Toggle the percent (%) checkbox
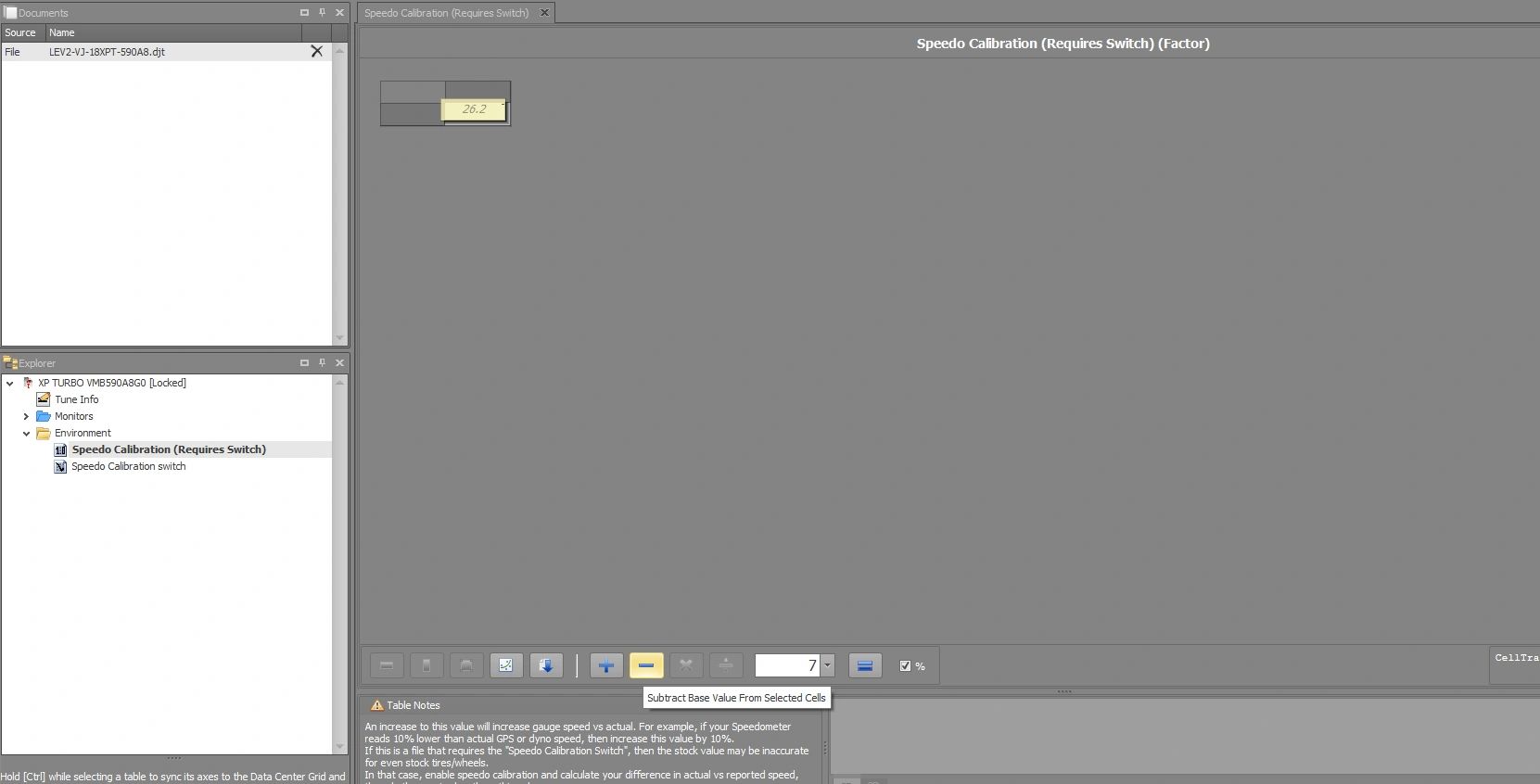 click(905, 665)
